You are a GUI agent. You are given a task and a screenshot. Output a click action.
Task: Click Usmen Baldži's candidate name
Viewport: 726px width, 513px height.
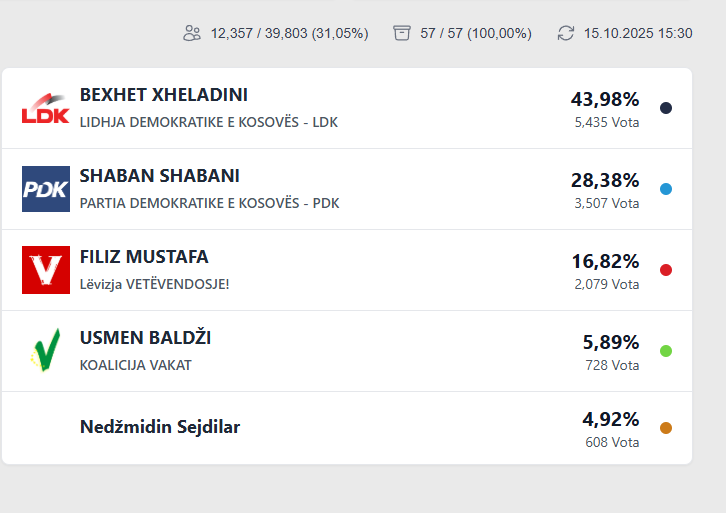(x=145, y=338)
